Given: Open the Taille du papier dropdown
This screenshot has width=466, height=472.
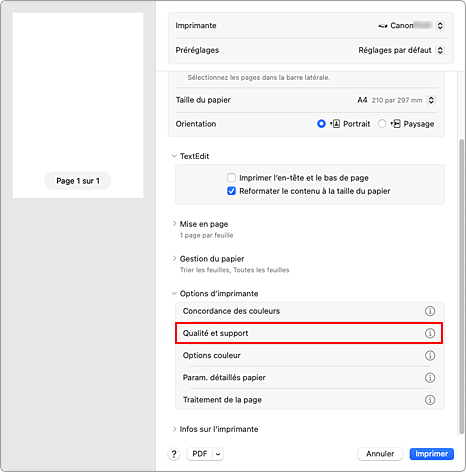Looking at the screenshot, I should (431, 100).
